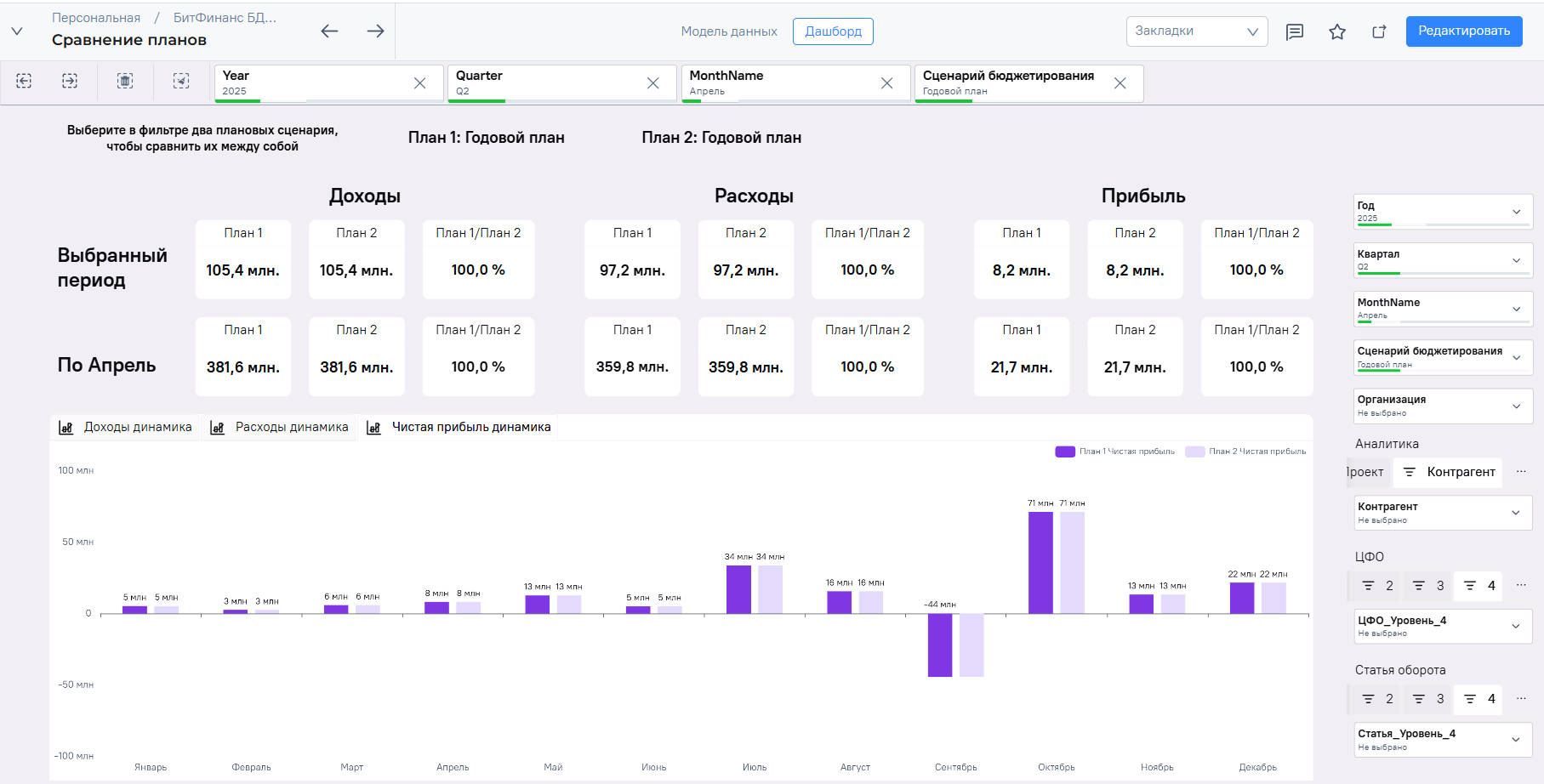Switch to Расходы динамика tab
The width and height of the screenshot is (1544, 784).
click(280, 427)
